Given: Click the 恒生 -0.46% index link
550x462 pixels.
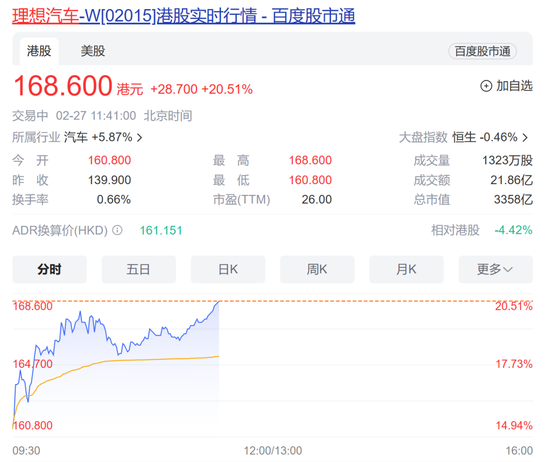Looking at the screenshot, I should coord(485,137).
